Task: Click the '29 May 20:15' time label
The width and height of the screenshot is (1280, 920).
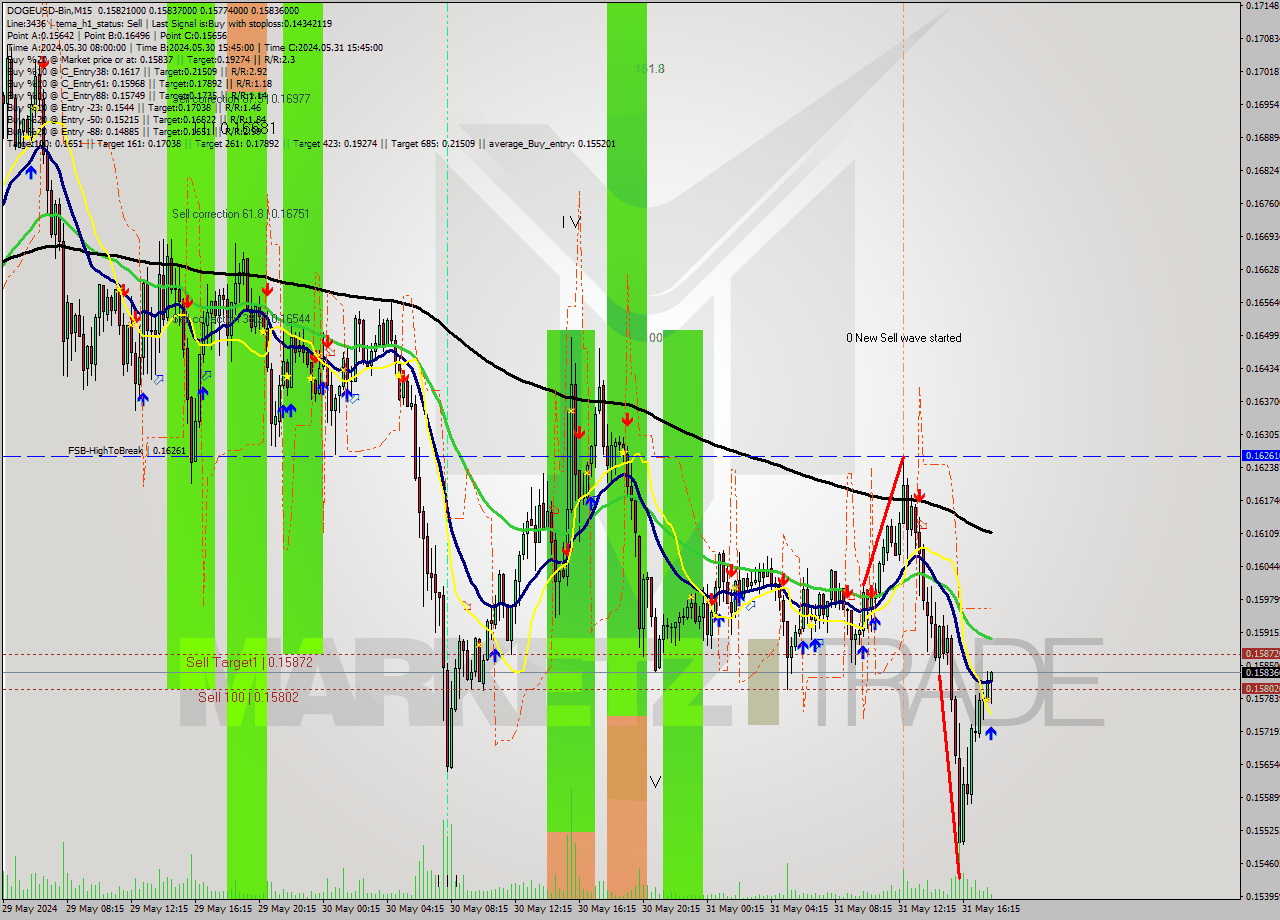Action: tap(287, 909)
